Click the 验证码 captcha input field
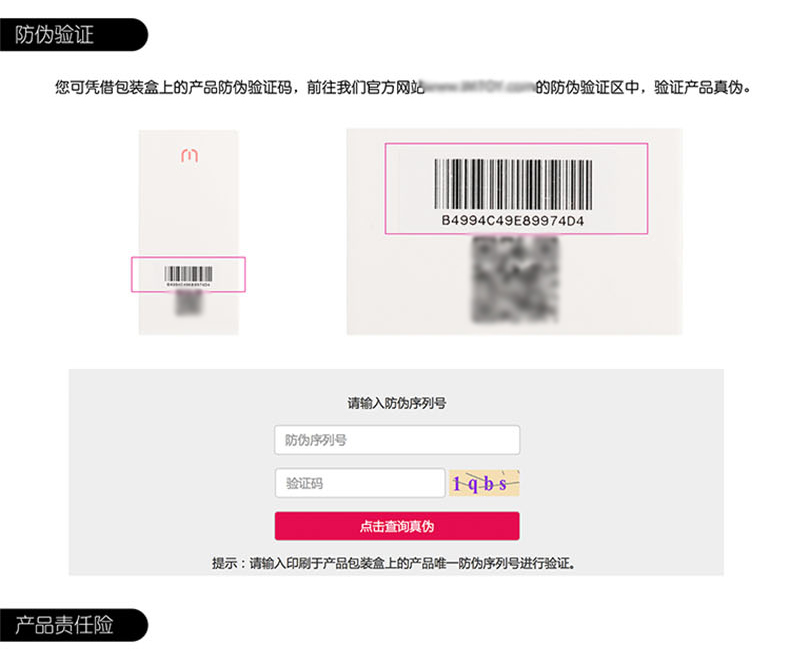Viewport: 790px width, 659px height. [x=360, y=483]
